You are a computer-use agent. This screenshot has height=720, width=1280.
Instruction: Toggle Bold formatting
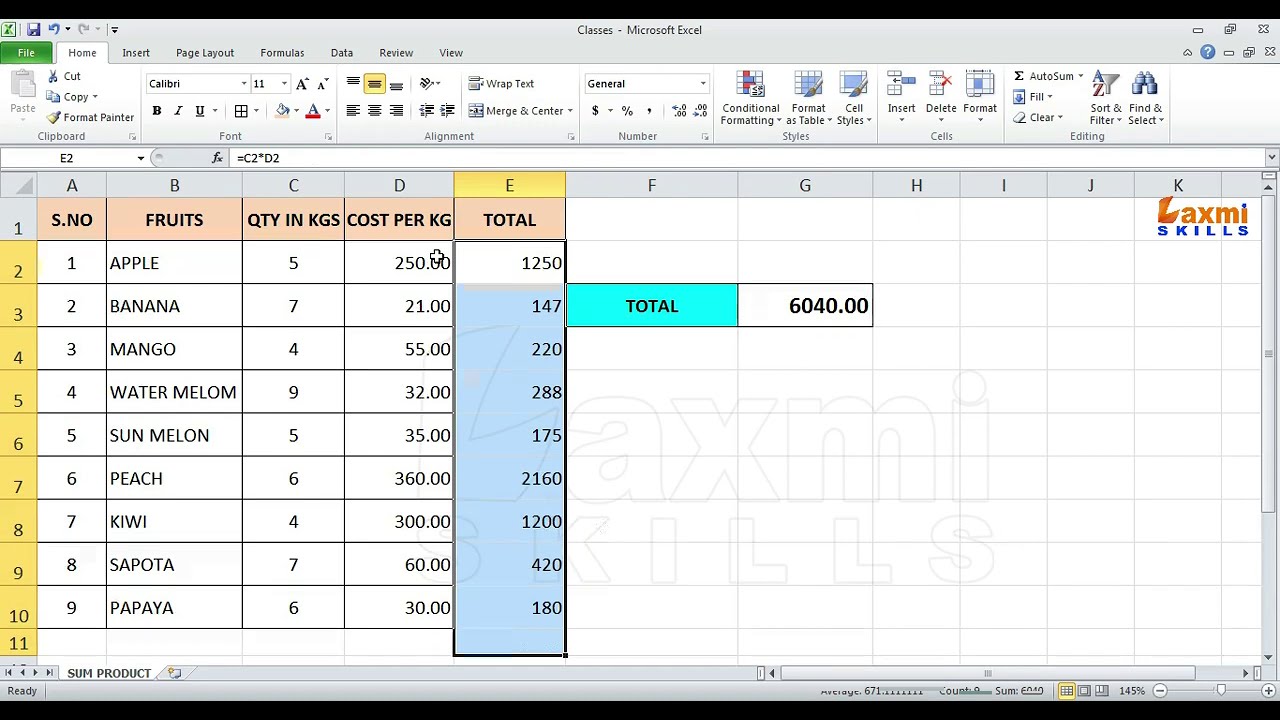tap(157, 111)
